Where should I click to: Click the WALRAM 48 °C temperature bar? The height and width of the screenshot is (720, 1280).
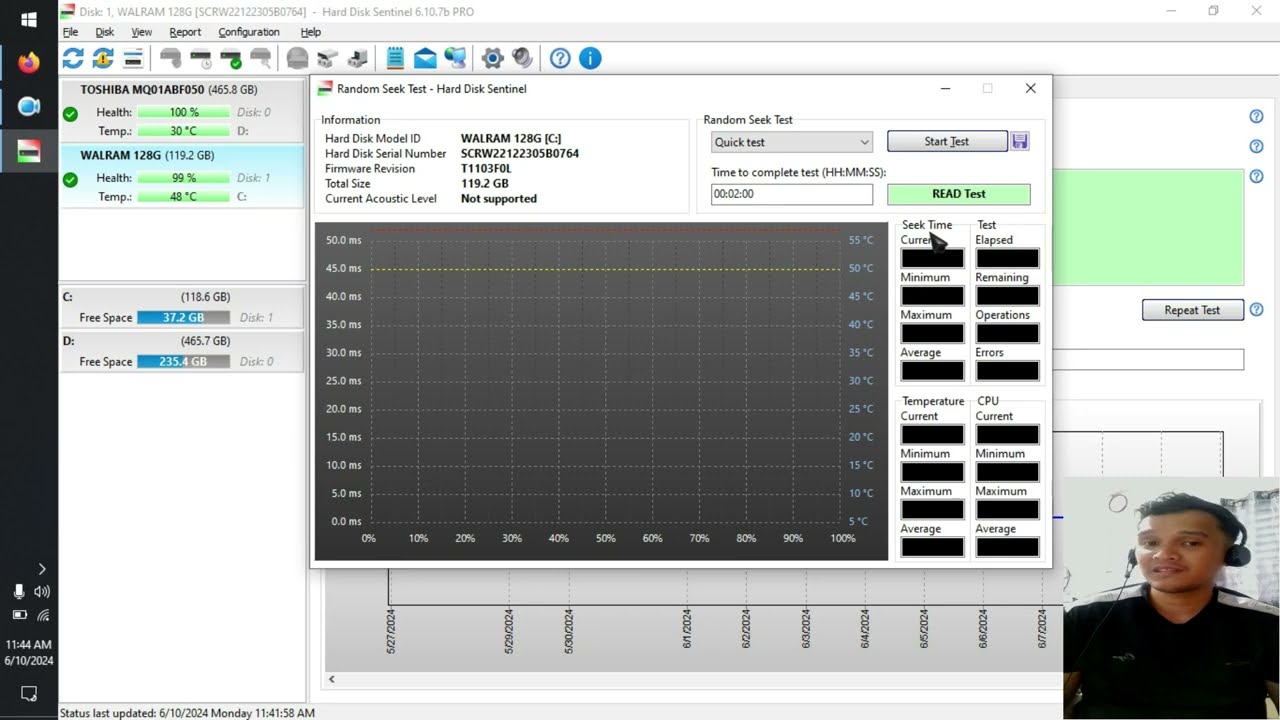[x=184, y=197]
